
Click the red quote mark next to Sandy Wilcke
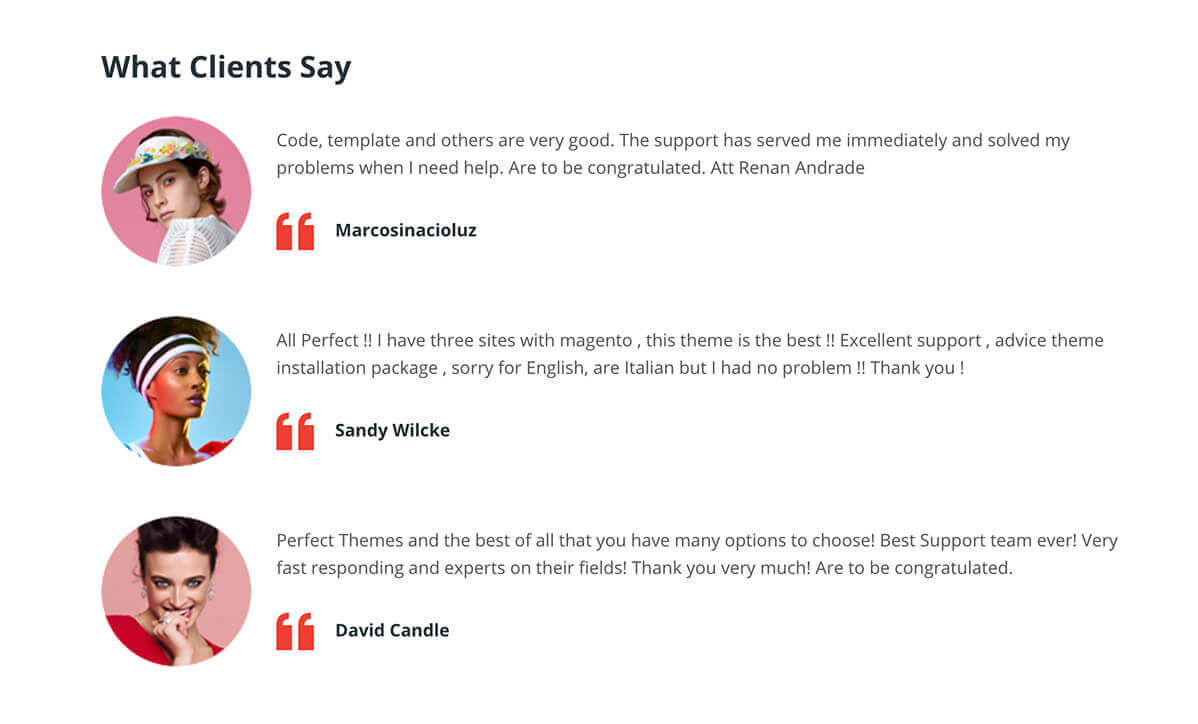[x=295, y=431]
